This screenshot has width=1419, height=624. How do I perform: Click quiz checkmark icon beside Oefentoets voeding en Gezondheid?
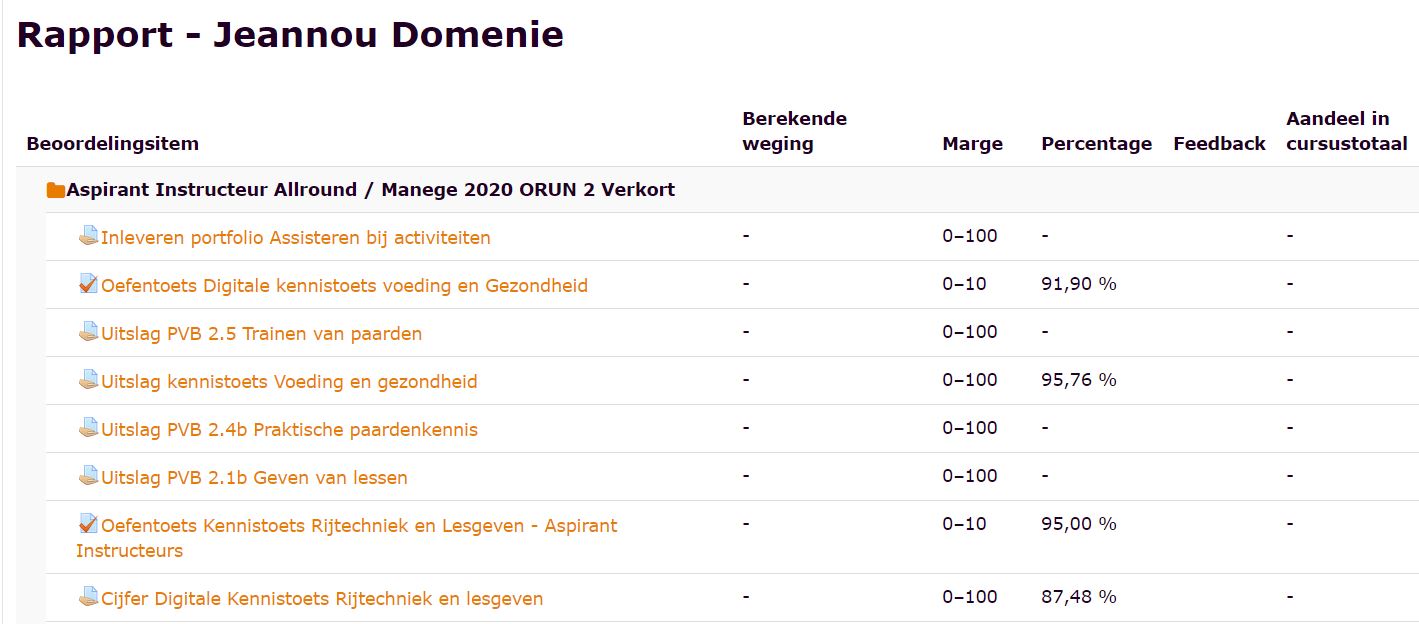tap(89, 284)
